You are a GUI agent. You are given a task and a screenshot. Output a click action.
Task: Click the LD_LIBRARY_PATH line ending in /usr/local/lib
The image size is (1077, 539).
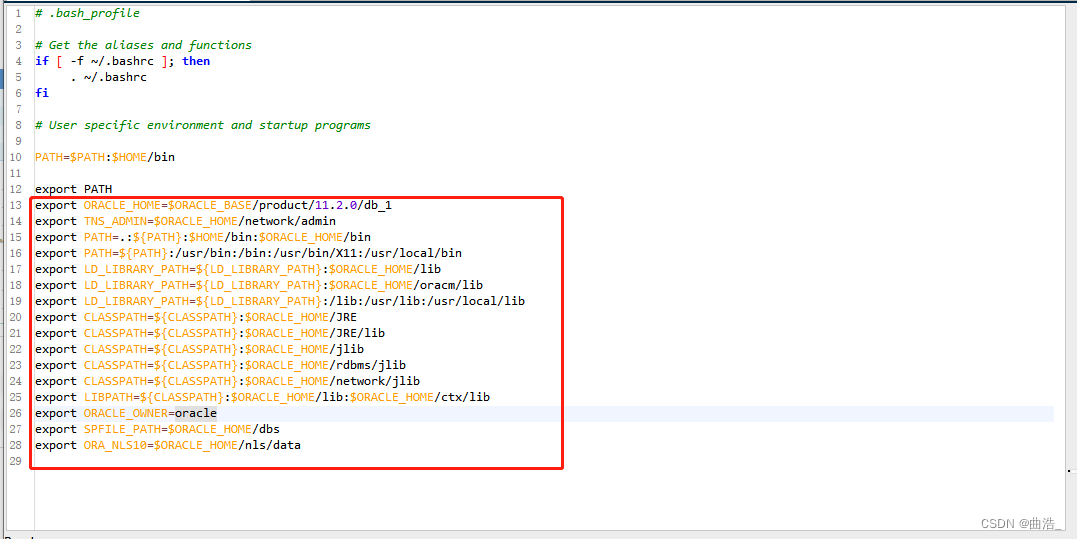tap(280, 301)
